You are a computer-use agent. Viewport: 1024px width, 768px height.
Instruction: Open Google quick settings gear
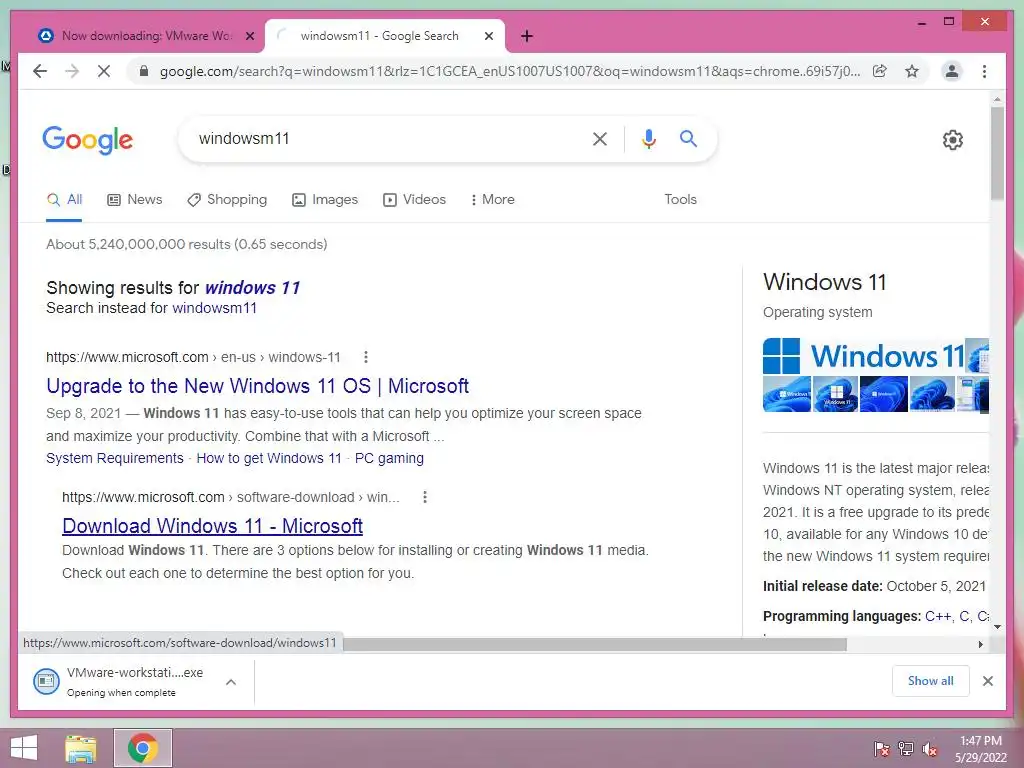pos(953,140)
